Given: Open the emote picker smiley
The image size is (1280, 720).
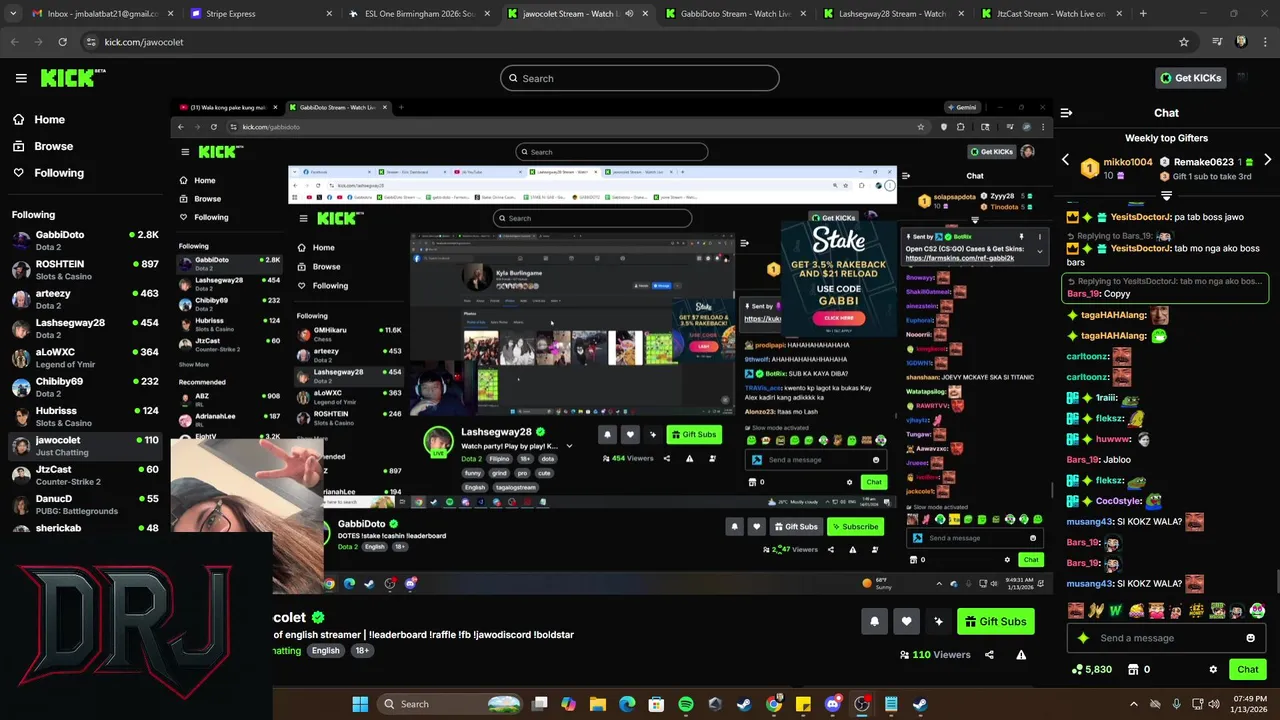Looking at the screenshot, I should tap(1250, 638).
